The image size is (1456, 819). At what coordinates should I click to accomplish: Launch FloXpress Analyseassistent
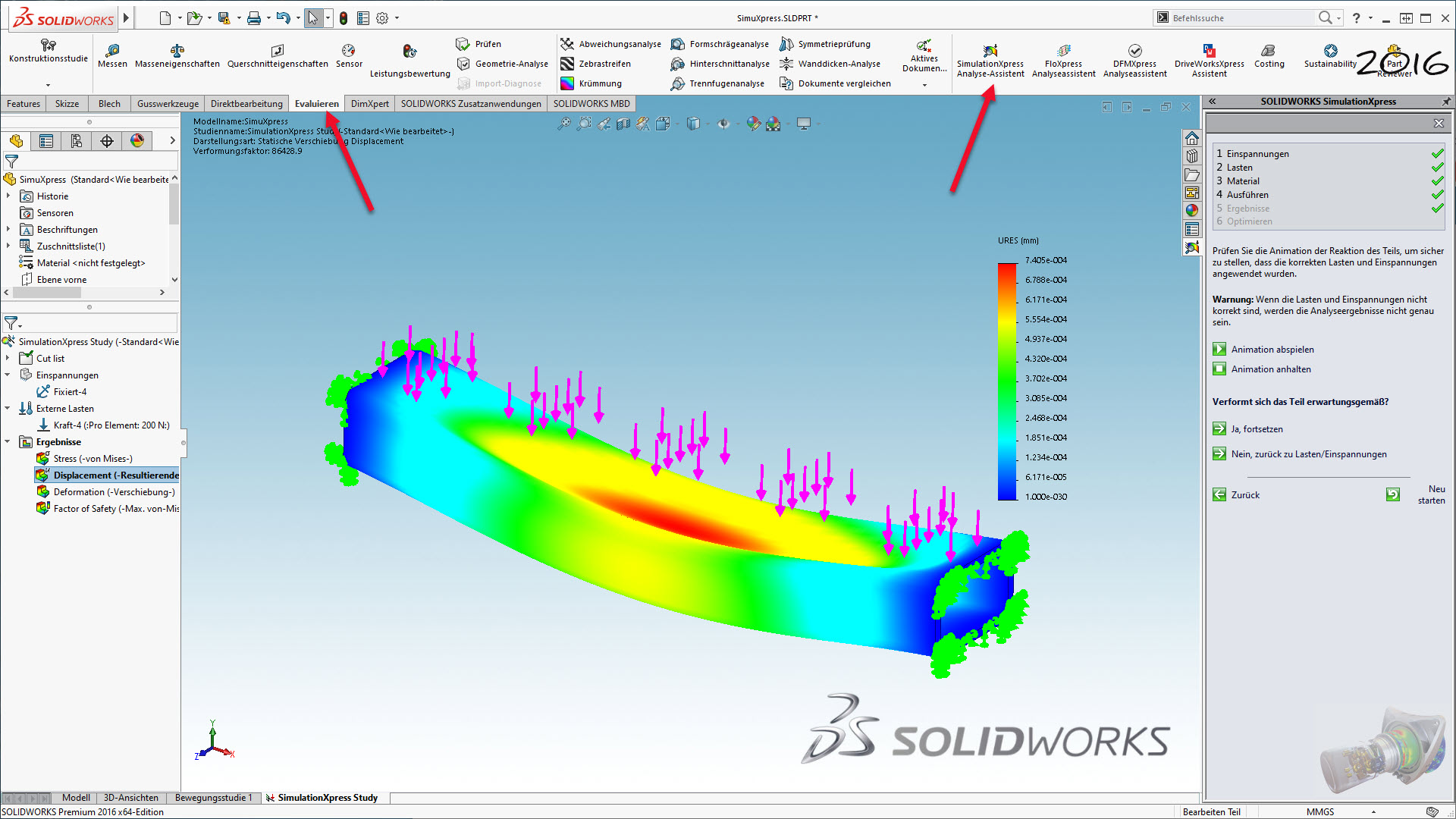(1063, 61)
